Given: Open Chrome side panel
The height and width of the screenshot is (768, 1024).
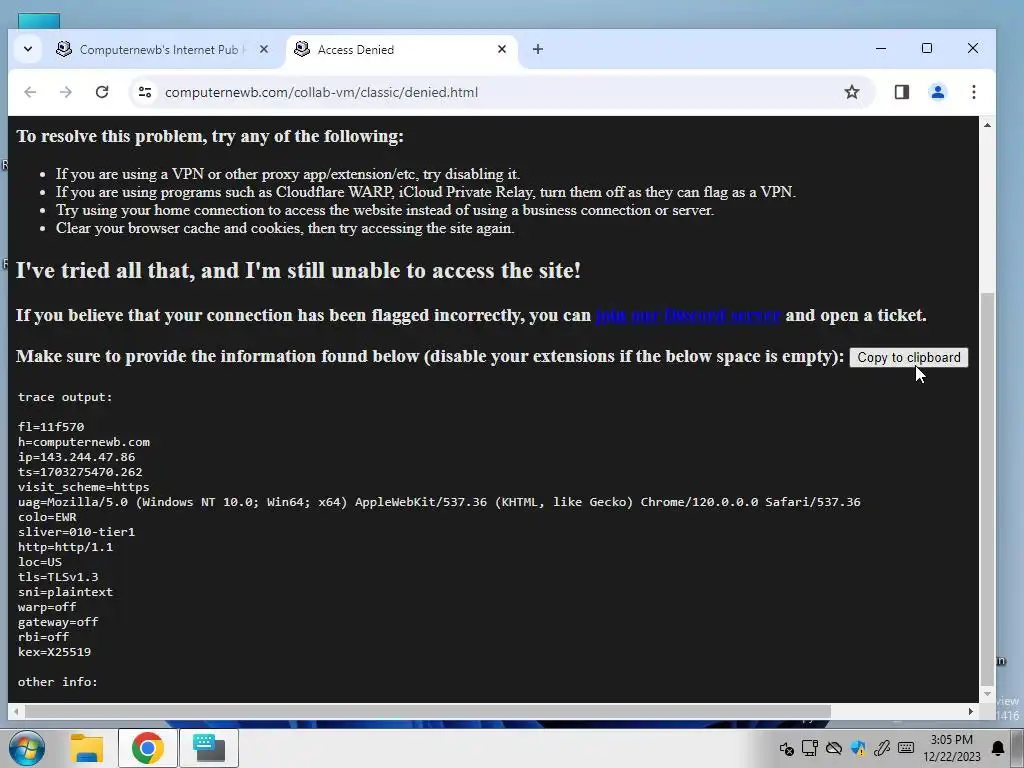Looking at the screenshot, I should (902, 92).
